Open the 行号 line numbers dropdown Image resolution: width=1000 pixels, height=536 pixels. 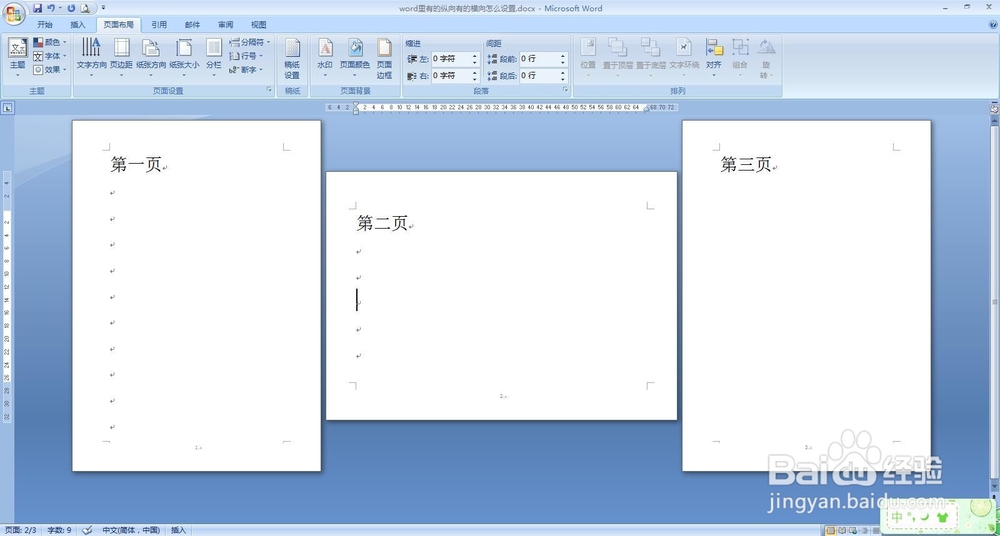pos(246,56)
